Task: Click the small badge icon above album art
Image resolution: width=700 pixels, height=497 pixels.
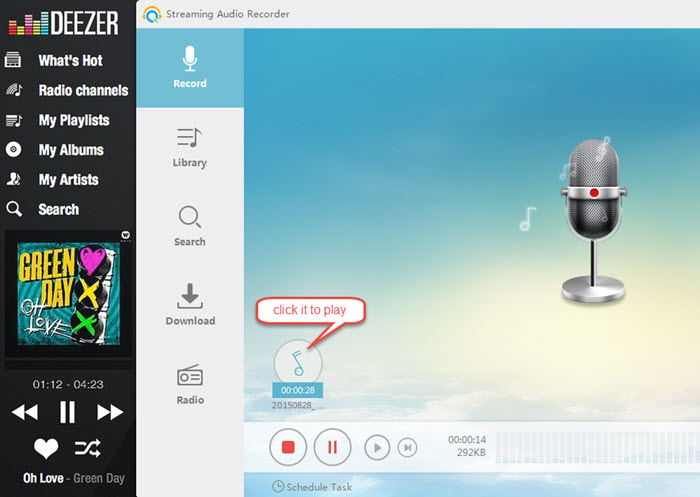Action: click(x=126, y=235)
